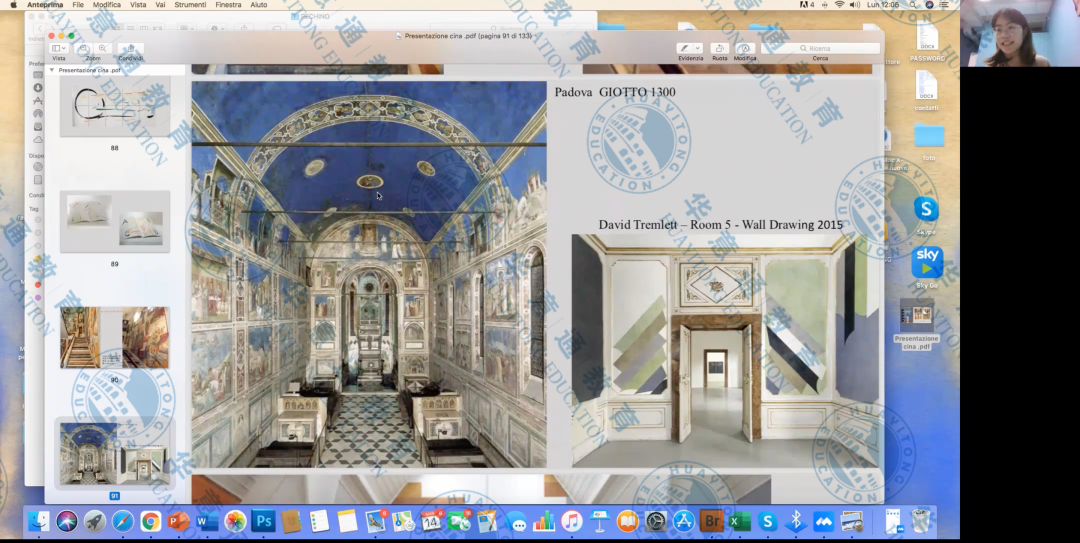Open the Anteprima application menu

(x=45, y=5)
